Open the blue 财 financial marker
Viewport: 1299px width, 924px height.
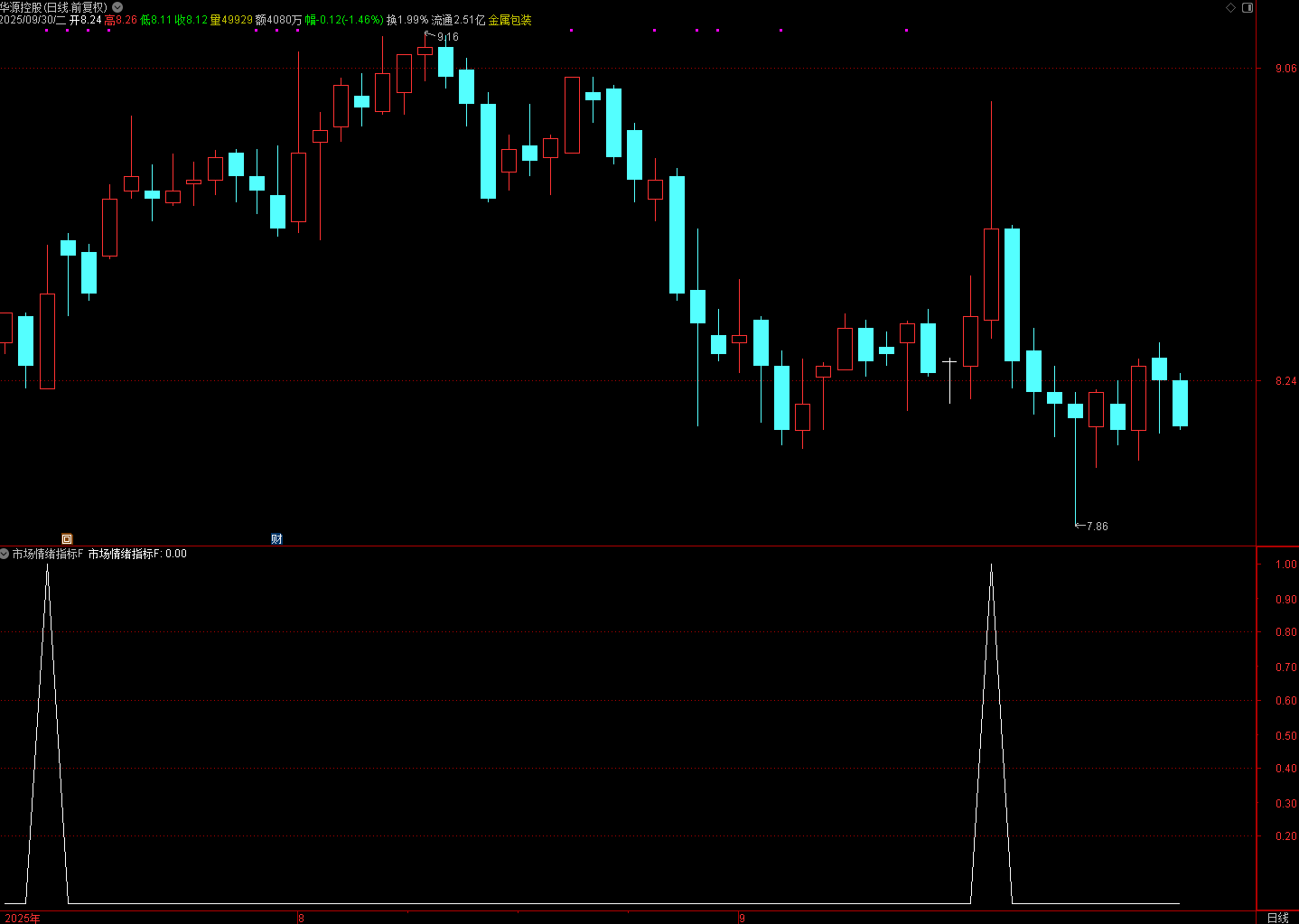tap(276, 539)
